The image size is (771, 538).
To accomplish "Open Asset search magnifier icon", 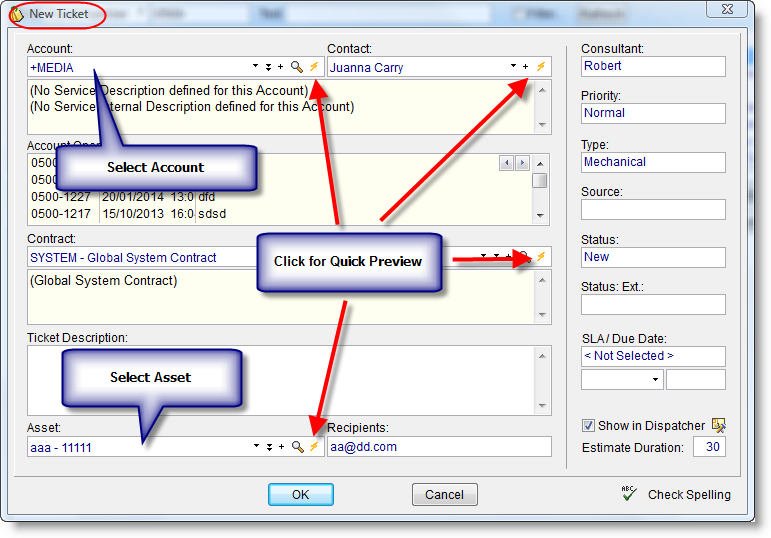I will [297, 447].
